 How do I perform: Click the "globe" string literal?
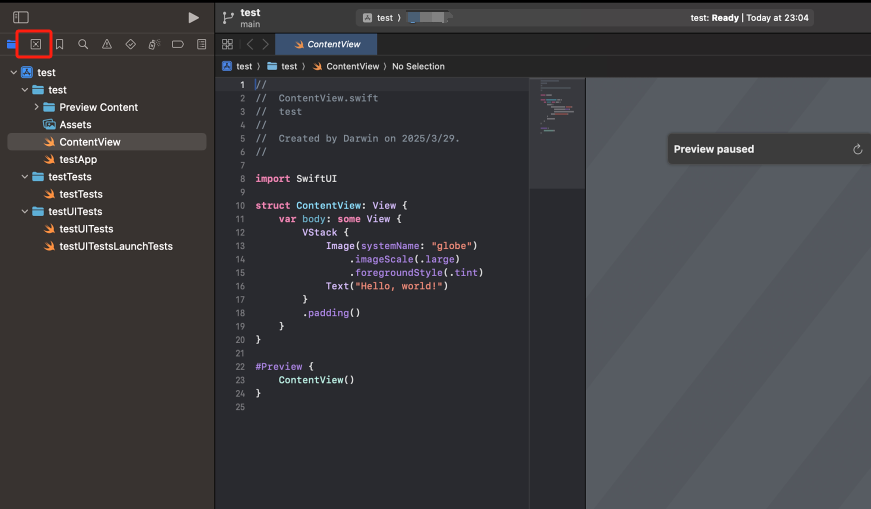(452, 246)
